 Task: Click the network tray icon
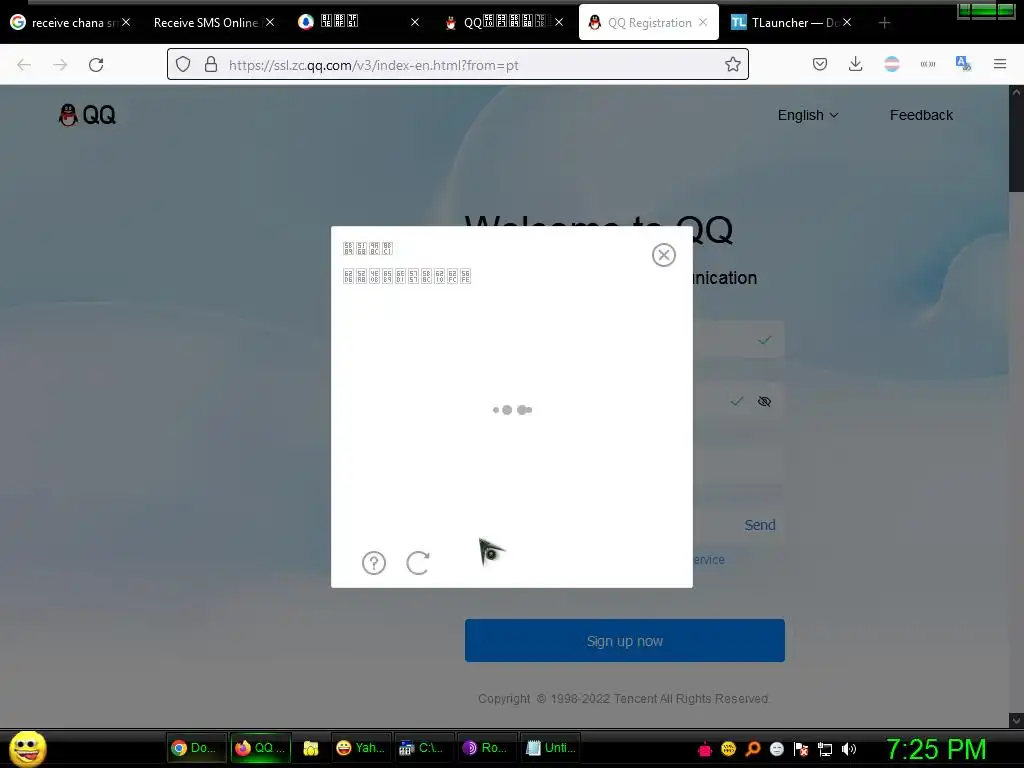click(825, 749)
